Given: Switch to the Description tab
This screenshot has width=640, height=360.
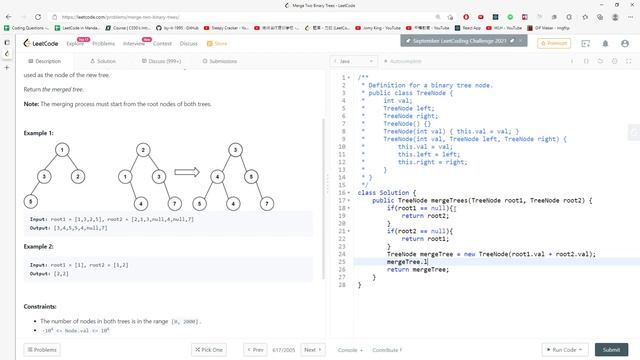Looking at the screenshot, I should (44, 61).
